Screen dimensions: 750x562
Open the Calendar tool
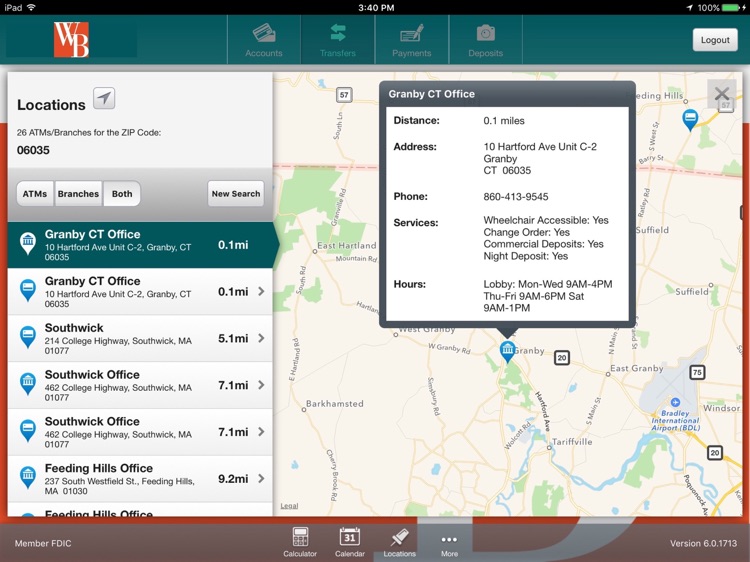pos(350,542)
